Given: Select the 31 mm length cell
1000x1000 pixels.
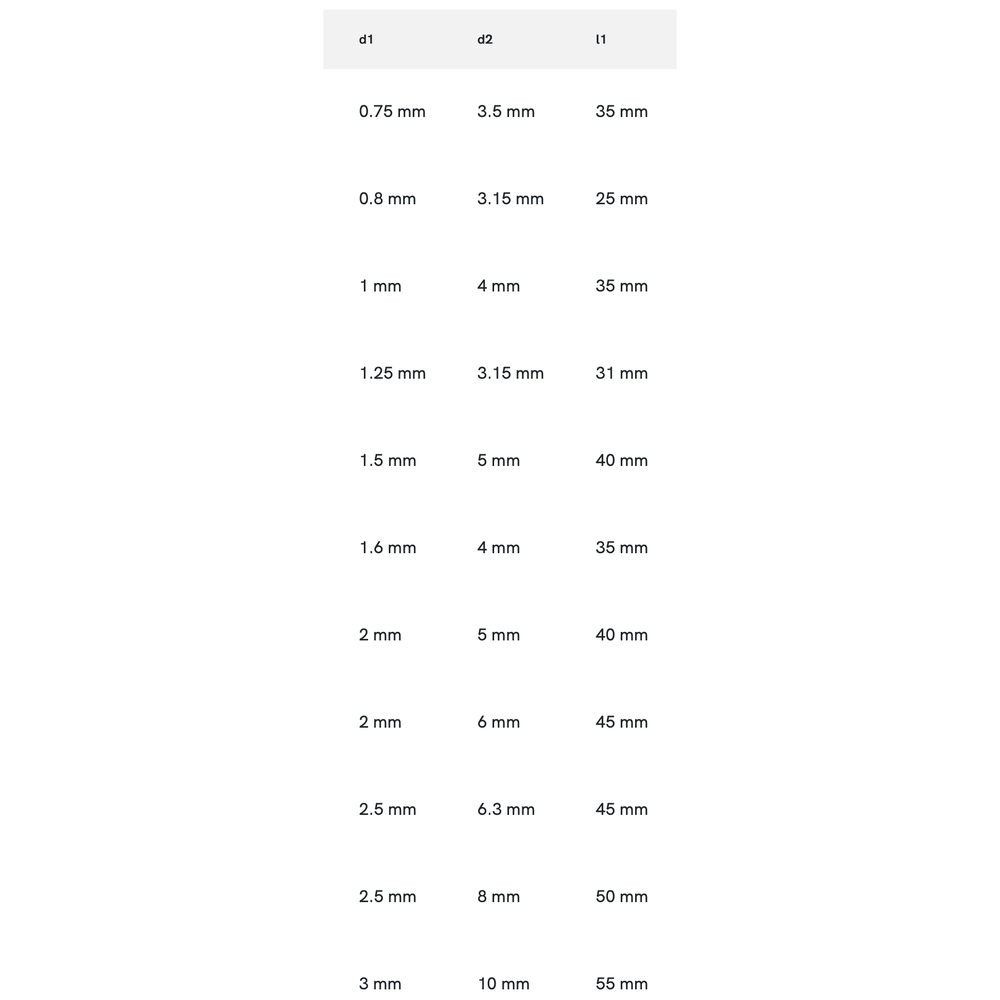Looking at the screenshot, I should pos(621,373).
